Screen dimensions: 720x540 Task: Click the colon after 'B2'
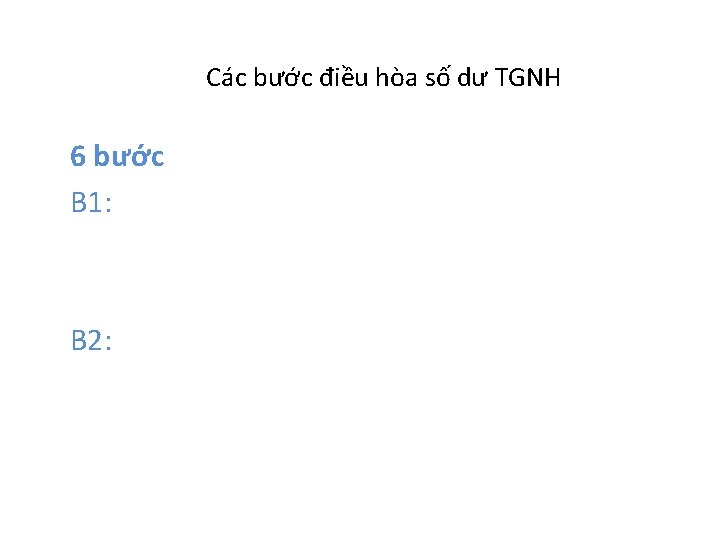tap(108, 344)
